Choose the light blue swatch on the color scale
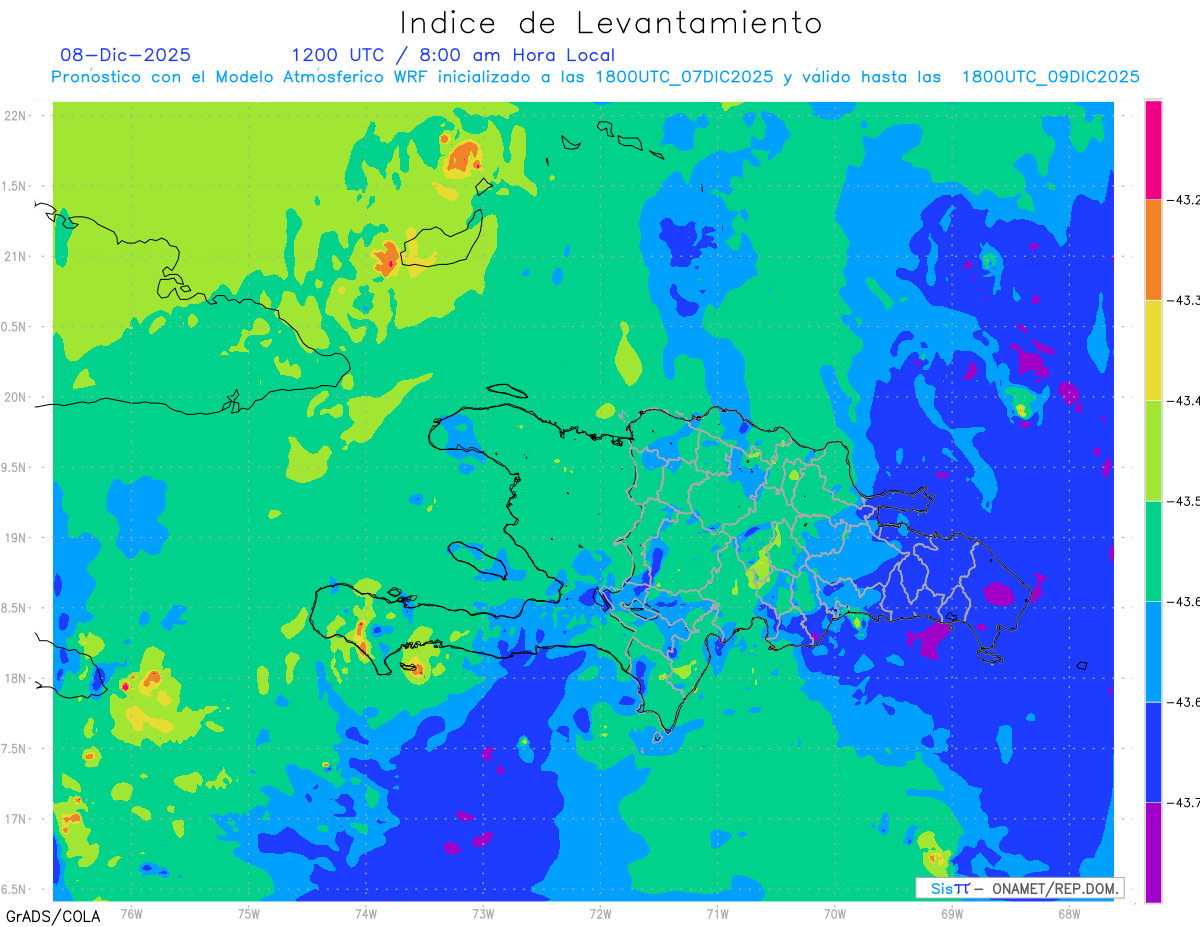The image size is (1200, 927). click(1153, 651)
